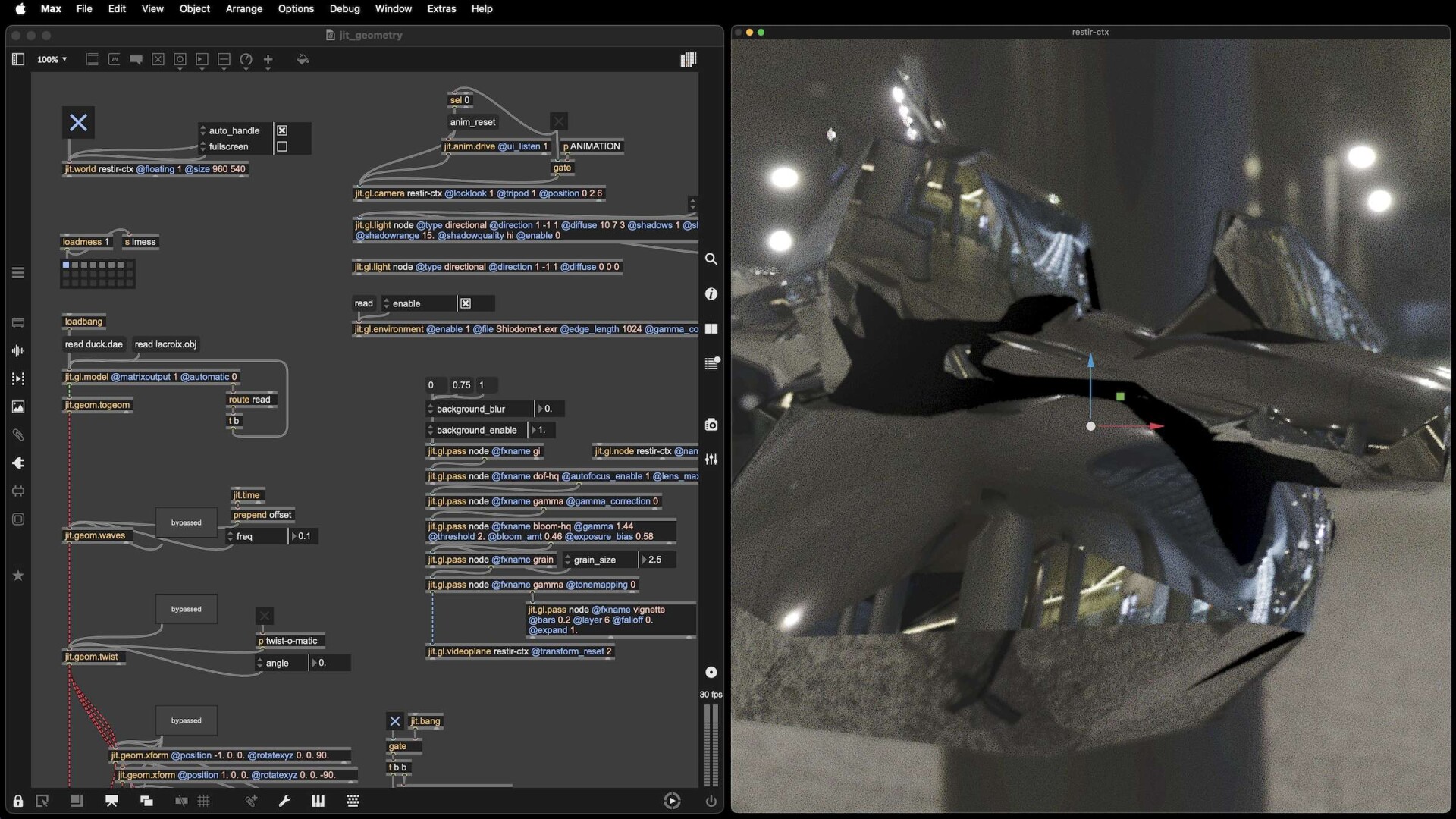
Task: Expand the auto_handle dropdown menu
Action: 203,130
